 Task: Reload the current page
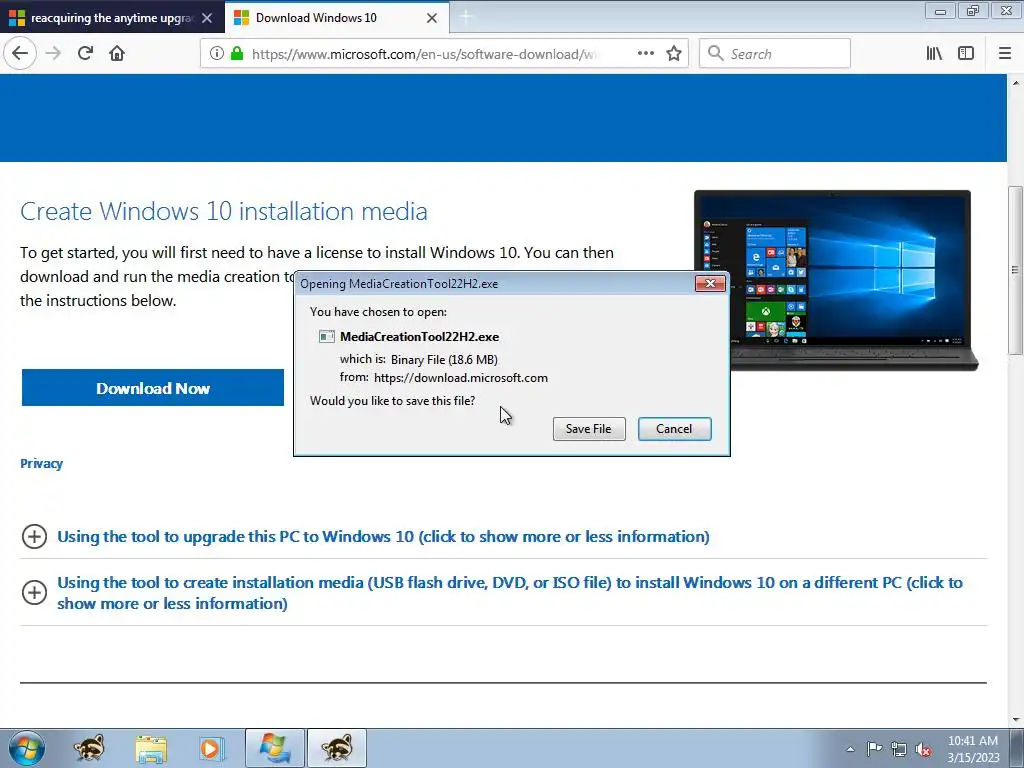(86, 53)
